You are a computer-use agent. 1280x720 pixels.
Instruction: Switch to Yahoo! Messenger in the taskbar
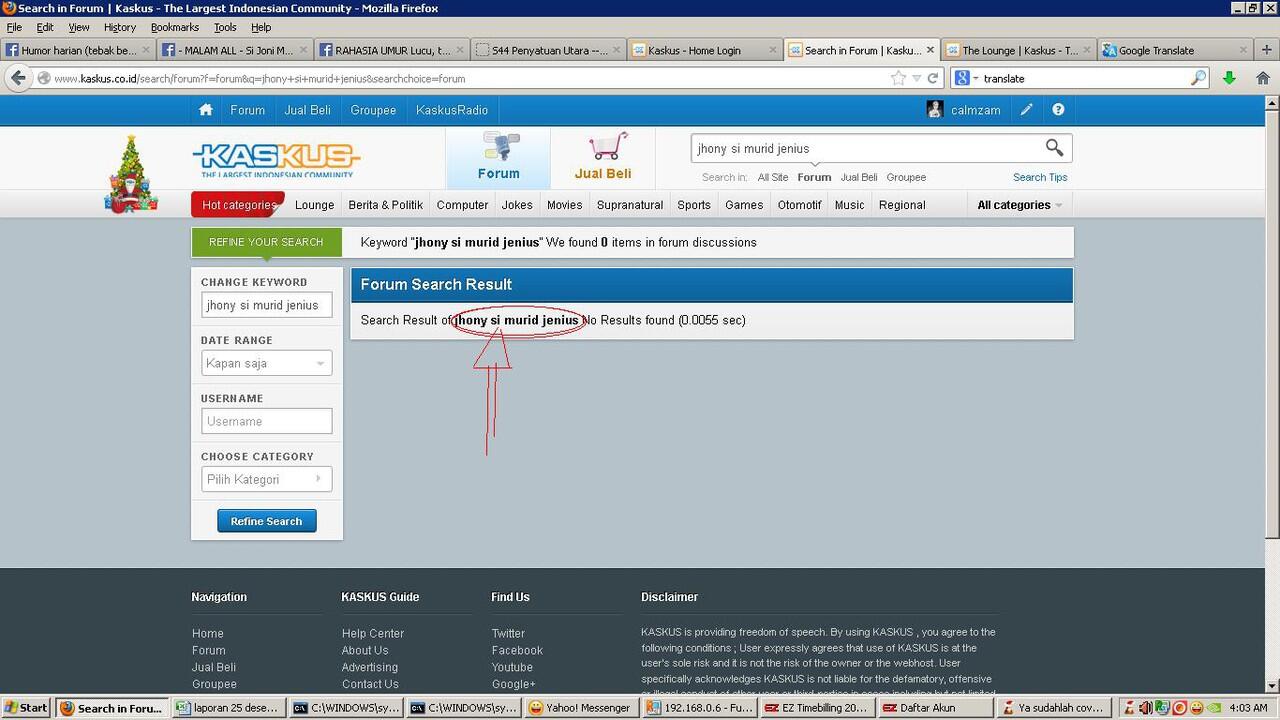pyautogui.click(x=582, y=707)
